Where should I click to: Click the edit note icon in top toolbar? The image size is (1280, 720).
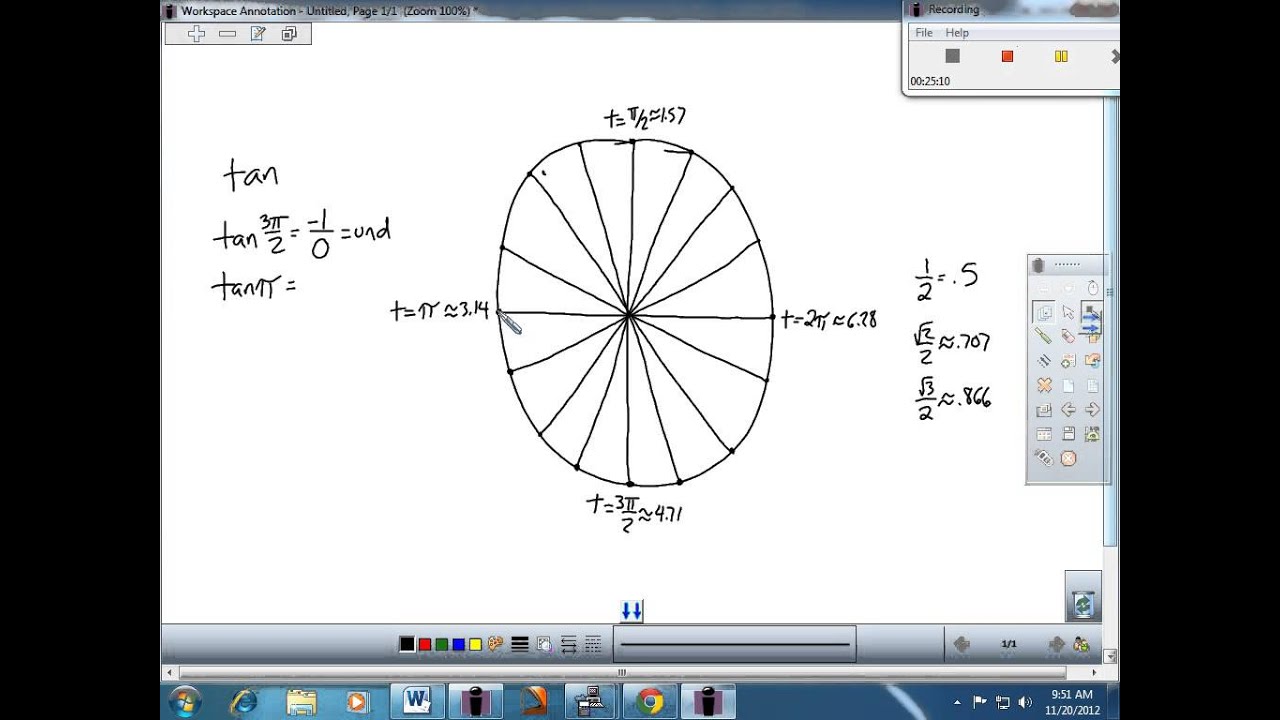tap(258, 34)
